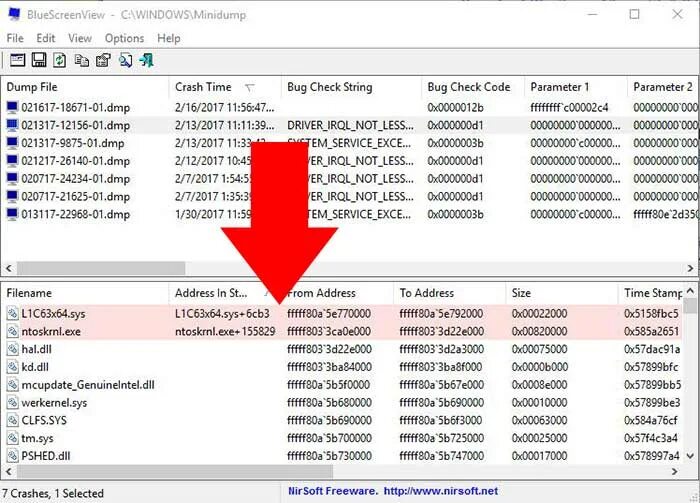Click the werkernel.sys filename
The image size is (700, 503).
click(54, 403)
